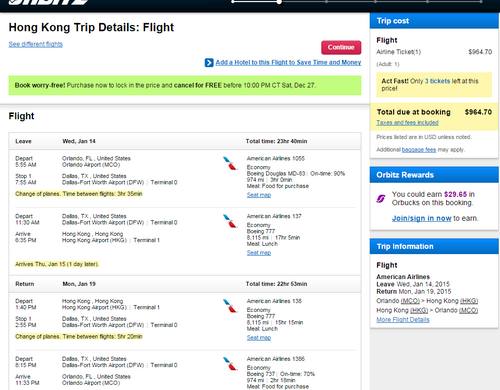500x390 pixels.
Task: Open Seat map for American Airlines 1055
Action: (259, 195)
